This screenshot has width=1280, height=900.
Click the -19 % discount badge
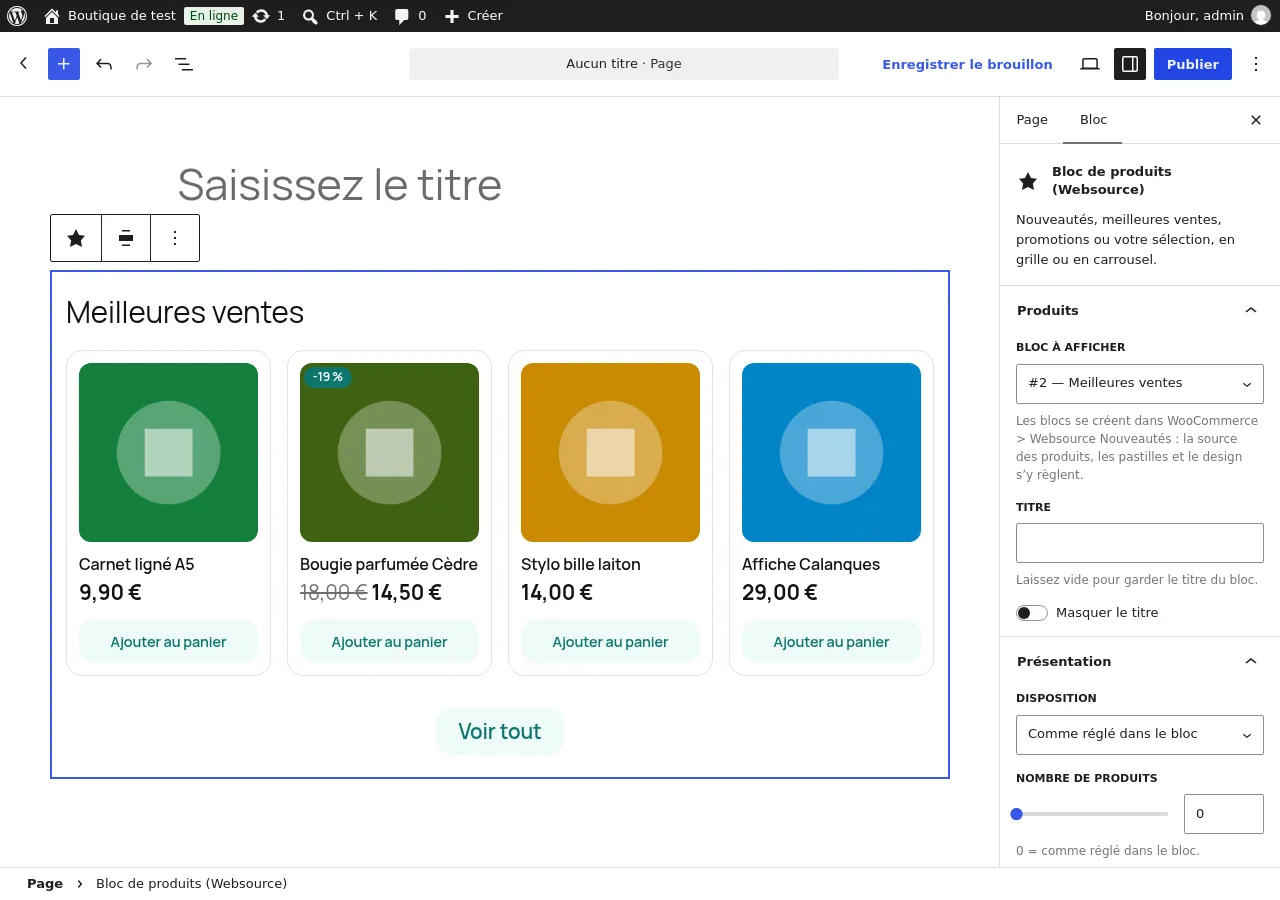(328, 377)
